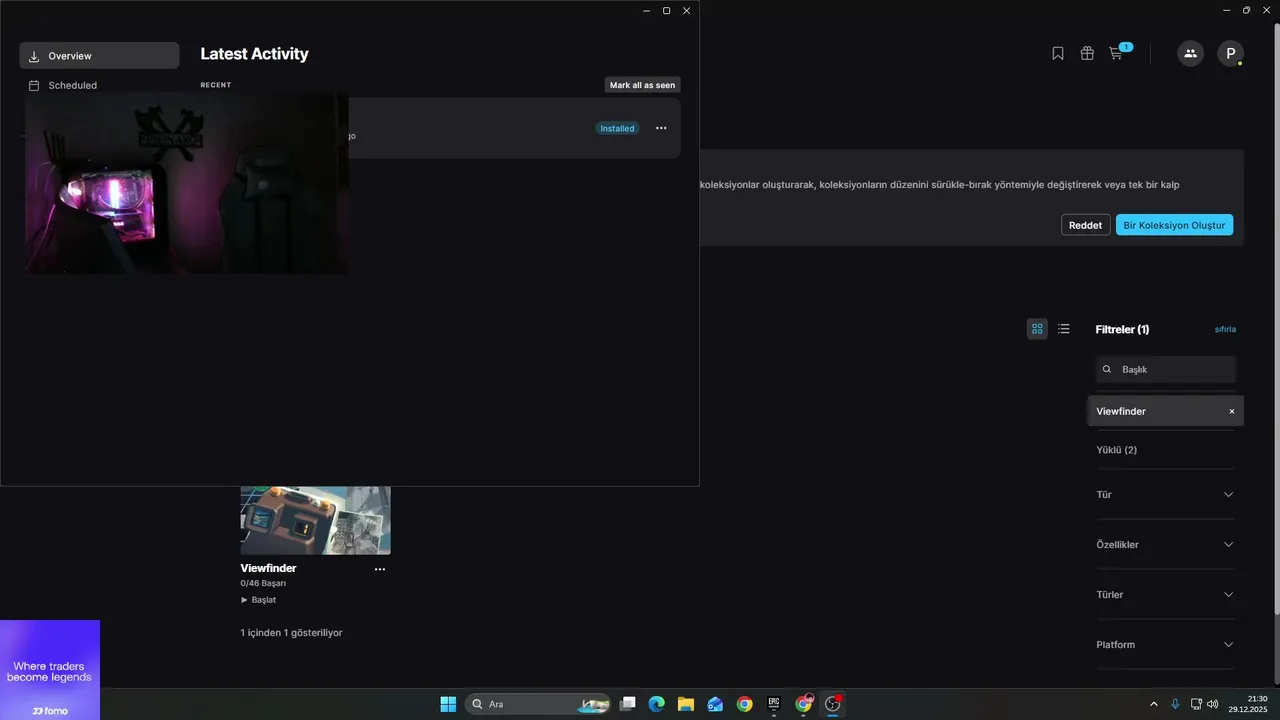Image resolution: width=1280 pixels, height=720 pixels.
Task: Close the Epic Games Launcher window
Action: pyautogui.click(x=1266, y=10)
